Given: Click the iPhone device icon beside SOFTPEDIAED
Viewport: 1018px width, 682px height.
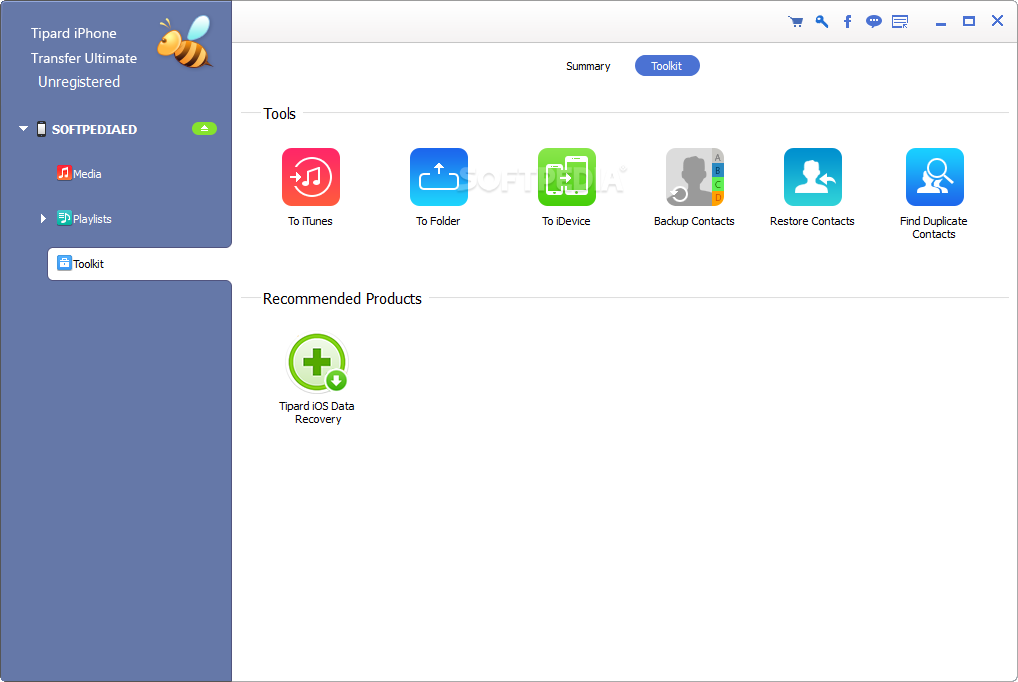Looking at the screenshot, I should point(42,129).
